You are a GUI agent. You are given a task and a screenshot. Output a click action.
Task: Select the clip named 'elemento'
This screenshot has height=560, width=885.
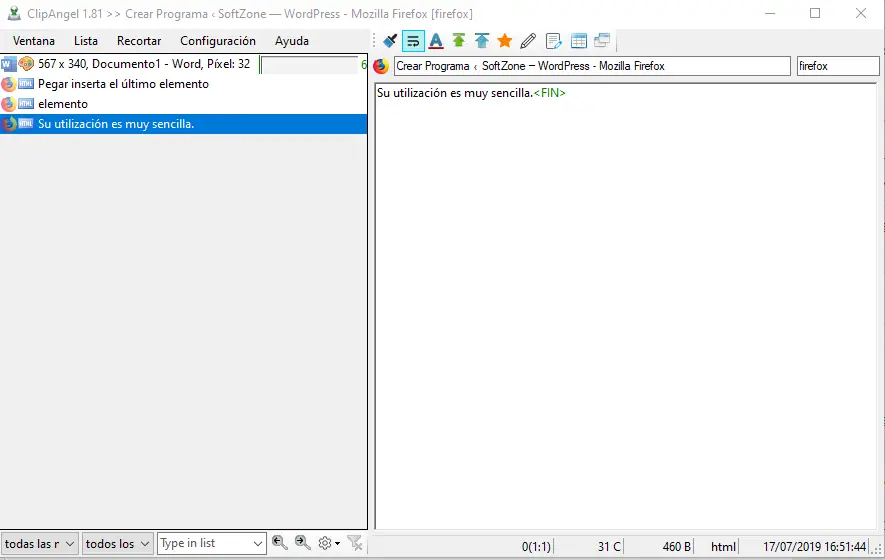[x=183, y=104]
